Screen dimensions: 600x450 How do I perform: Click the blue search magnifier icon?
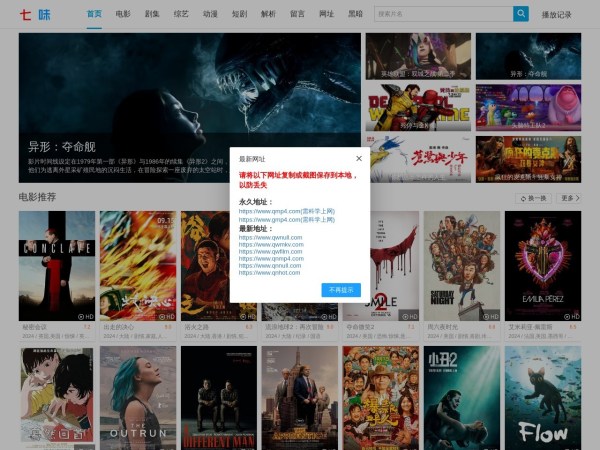520,14
